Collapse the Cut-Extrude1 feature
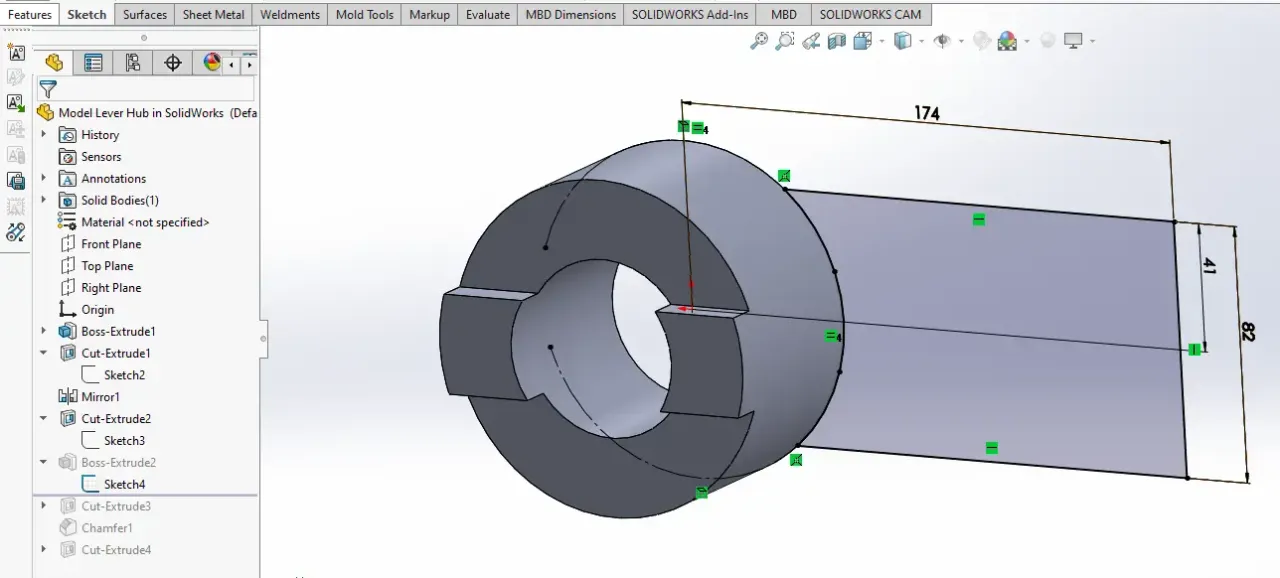The width and height of the screenshot is (1280, 578). [x=44, y=353]
